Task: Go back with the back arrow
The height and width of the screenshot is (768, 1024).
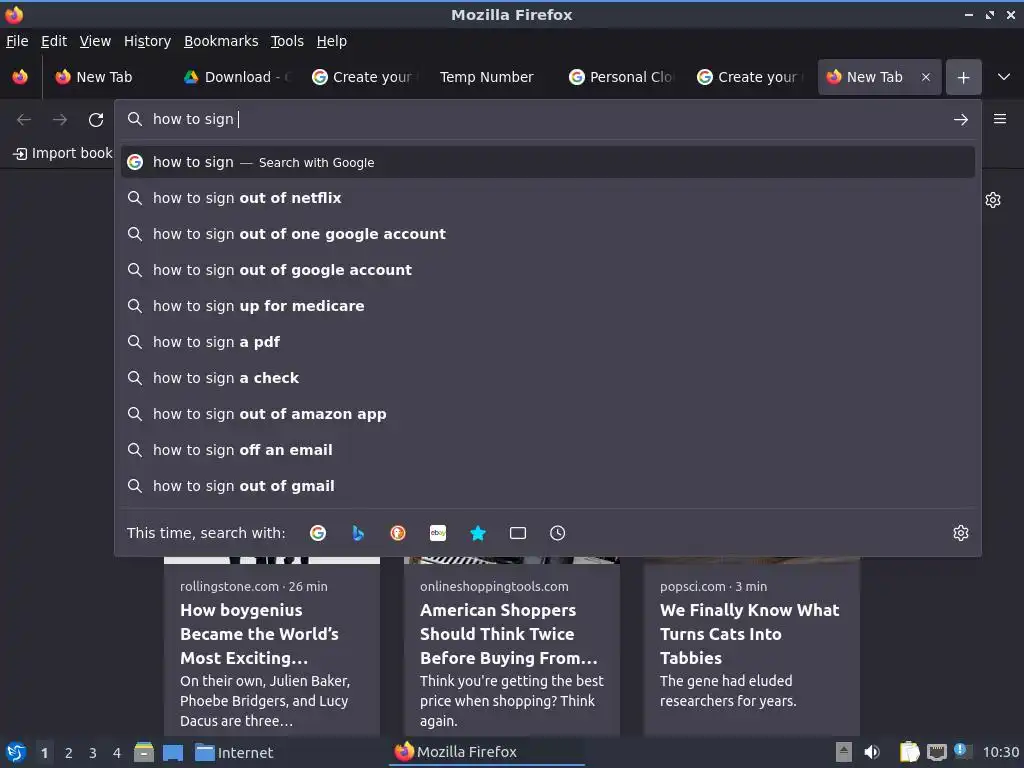Action: tap(24, 120)
